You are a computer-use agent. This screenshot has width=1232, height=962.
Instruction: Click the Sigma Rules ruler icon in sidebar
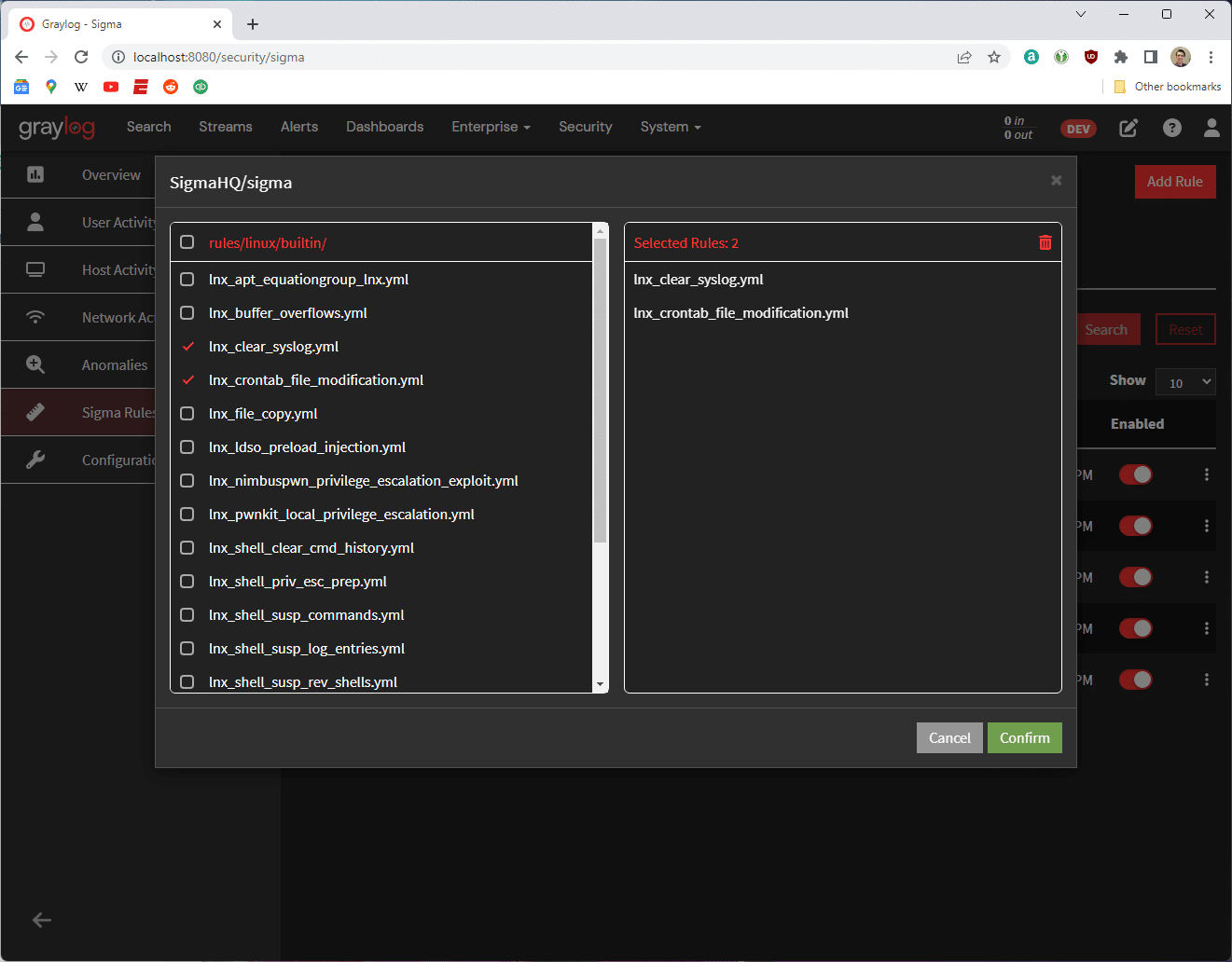coord(35,412)
